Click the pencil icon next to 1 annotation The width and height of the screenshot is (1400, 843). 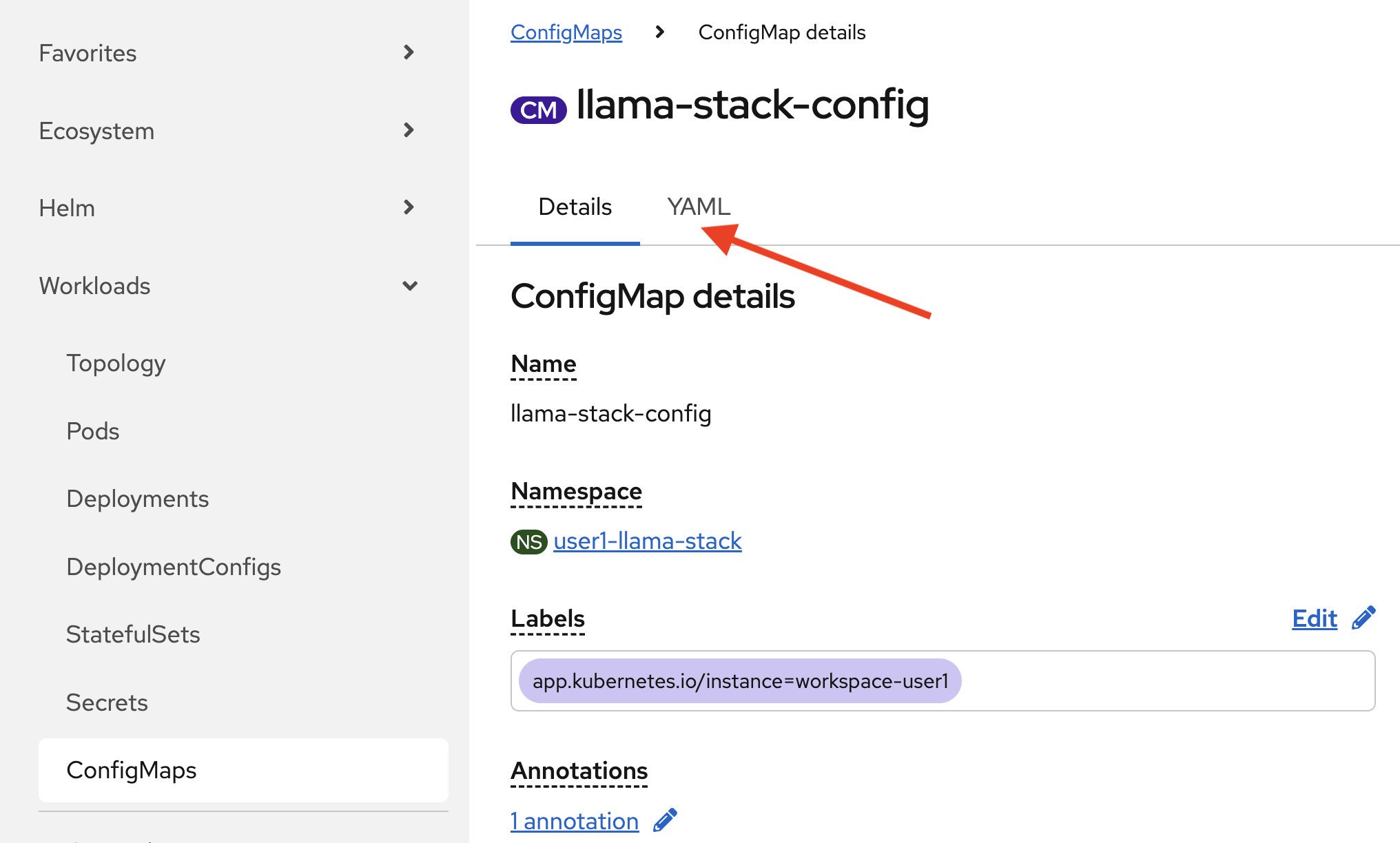click(x=665, y=820)
